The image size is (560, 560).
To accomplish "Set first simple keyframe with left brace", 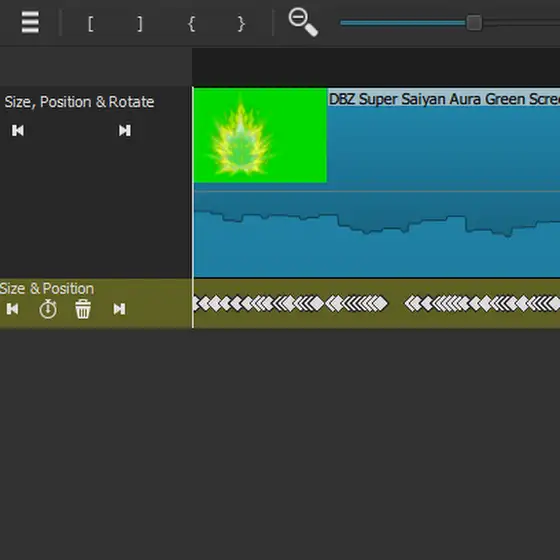I will 191,24.
